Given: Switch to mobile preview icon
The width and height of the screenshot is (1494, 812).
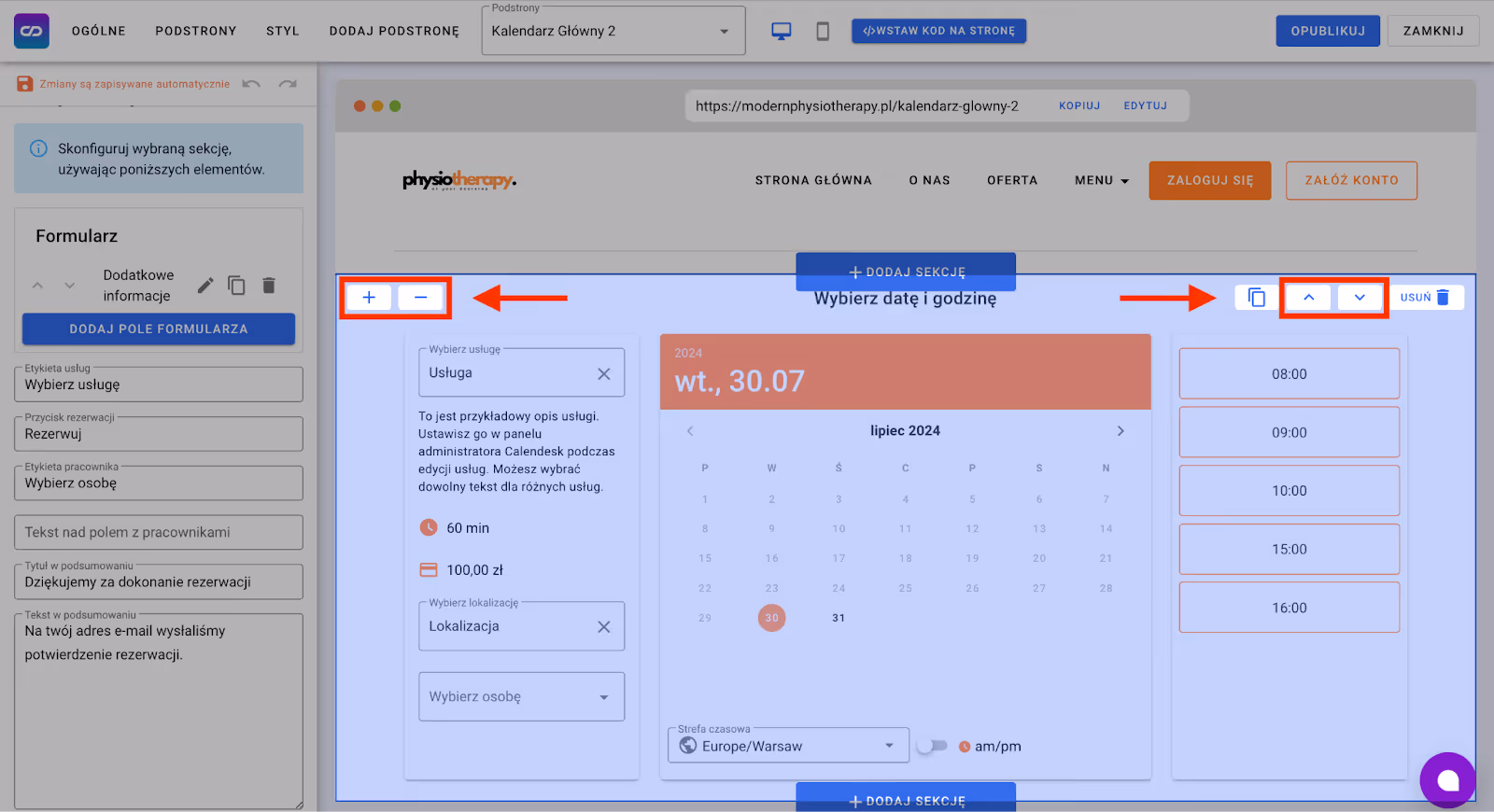Looking at the screenshot, I should (823, 31).
